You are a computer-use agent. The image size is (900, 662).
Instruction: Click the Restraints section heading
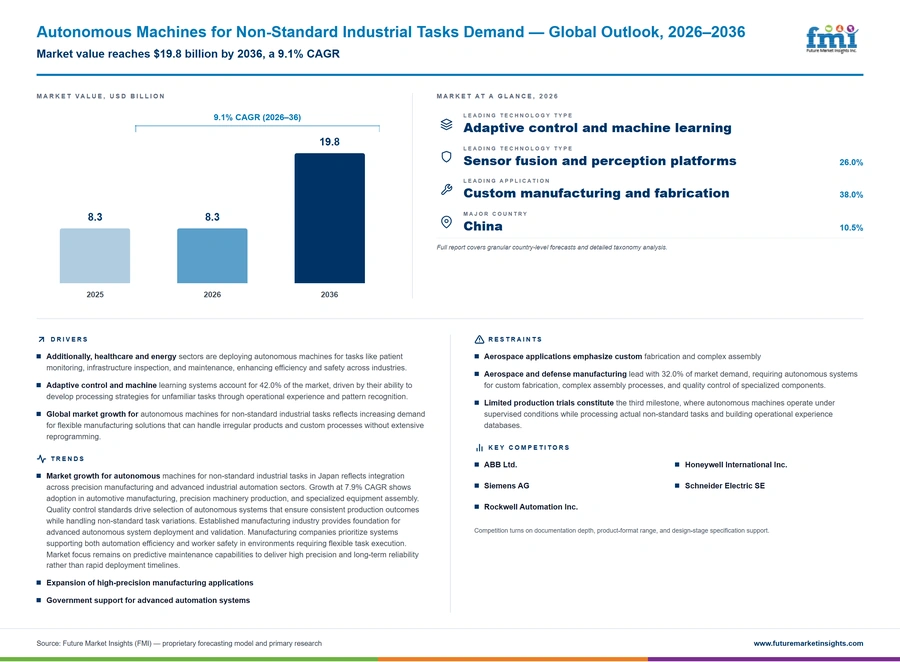[x=515, y=339]
